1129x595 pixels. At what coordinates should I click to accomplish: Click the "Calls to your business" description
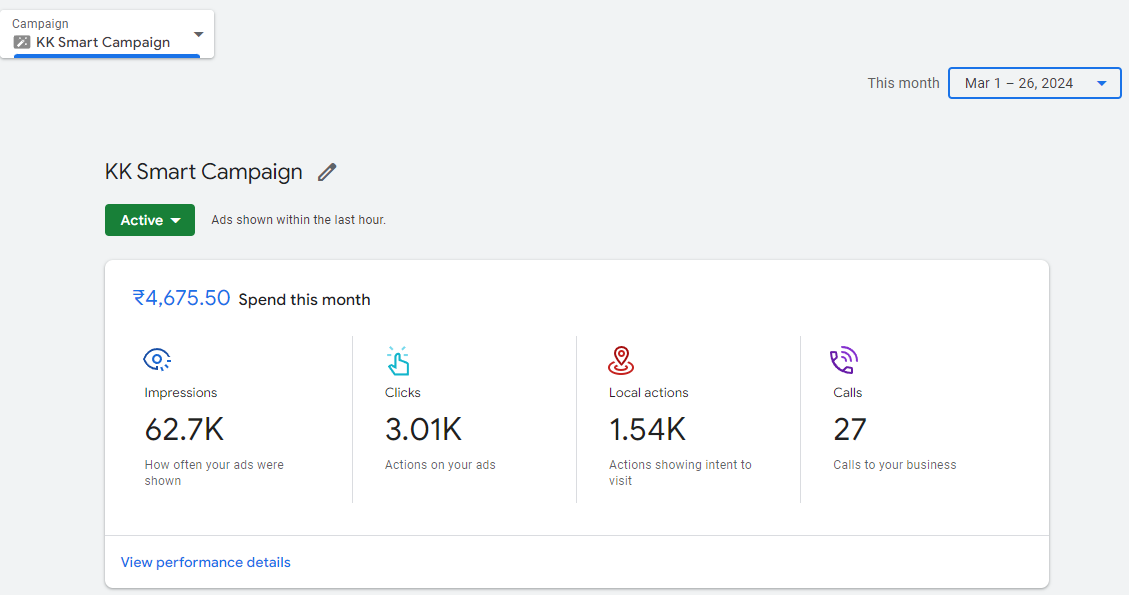pos(894,465)
